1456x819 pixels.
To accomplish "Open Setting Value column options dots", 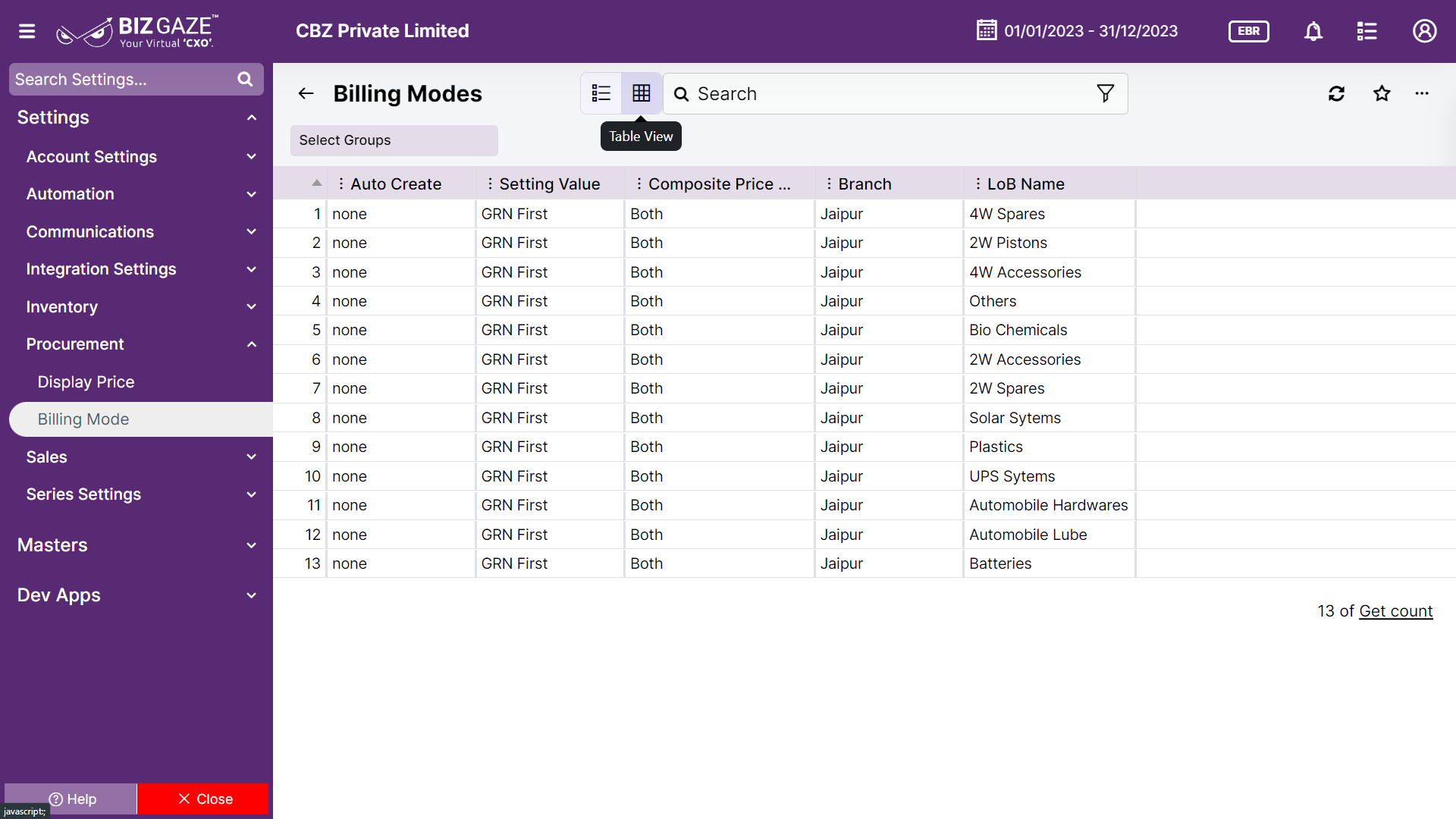I will pos(490,184).
